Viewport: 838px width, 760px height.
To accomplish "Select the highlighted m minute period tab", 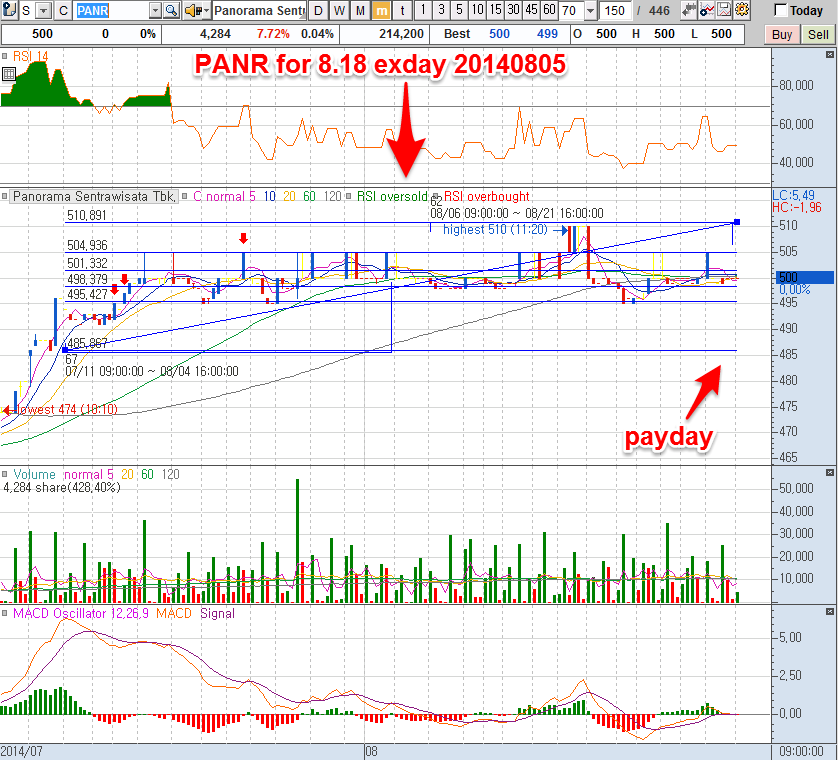I will coord(381,10).
